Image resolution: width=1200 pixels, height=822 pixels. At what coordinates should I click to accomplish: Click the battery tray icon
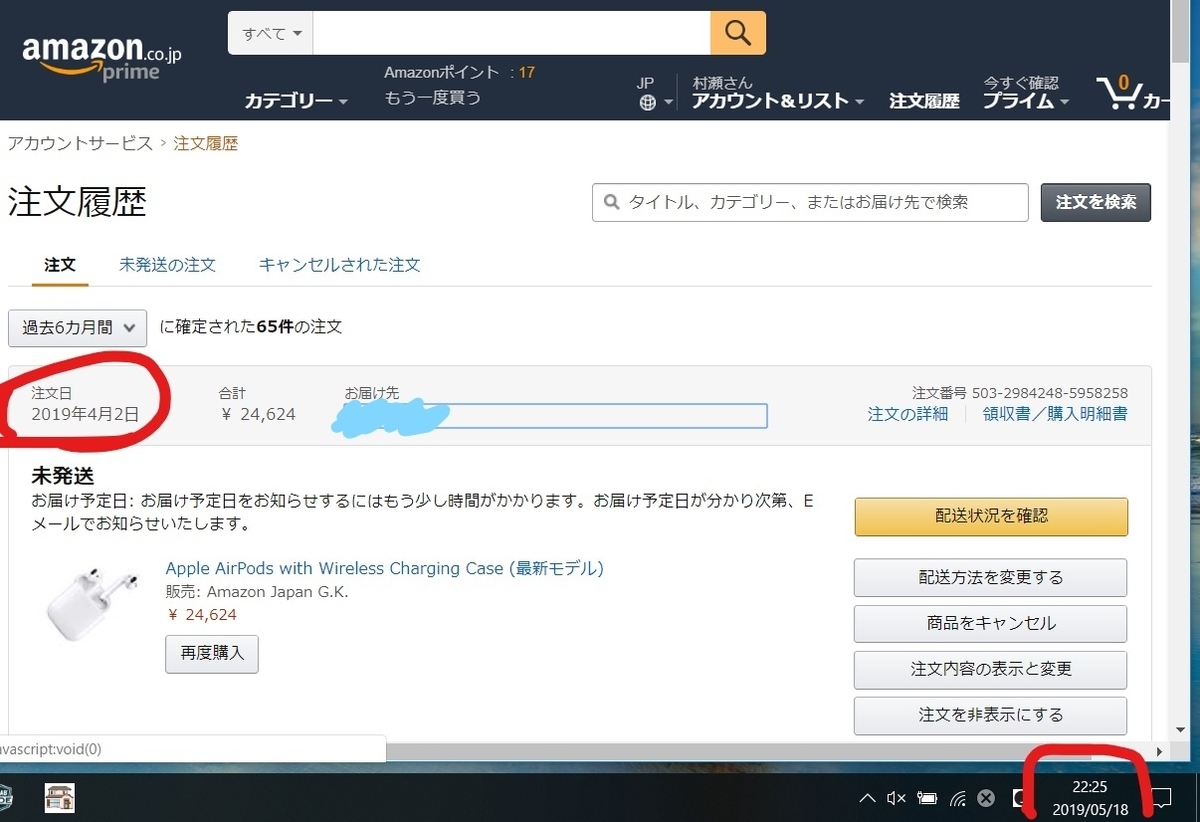click(928, 798)
